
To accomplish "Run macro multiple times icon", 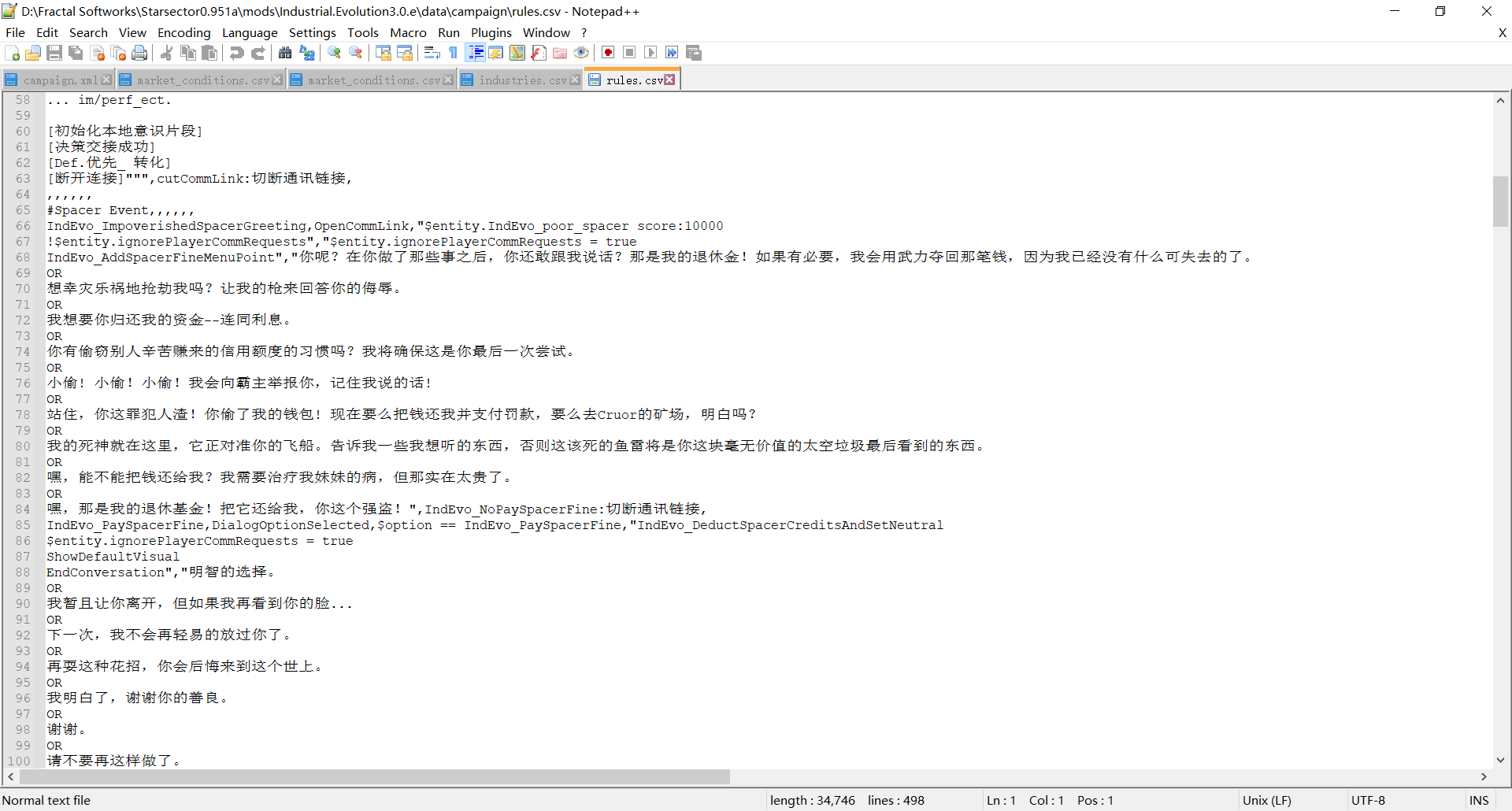I will click(672, 53).
